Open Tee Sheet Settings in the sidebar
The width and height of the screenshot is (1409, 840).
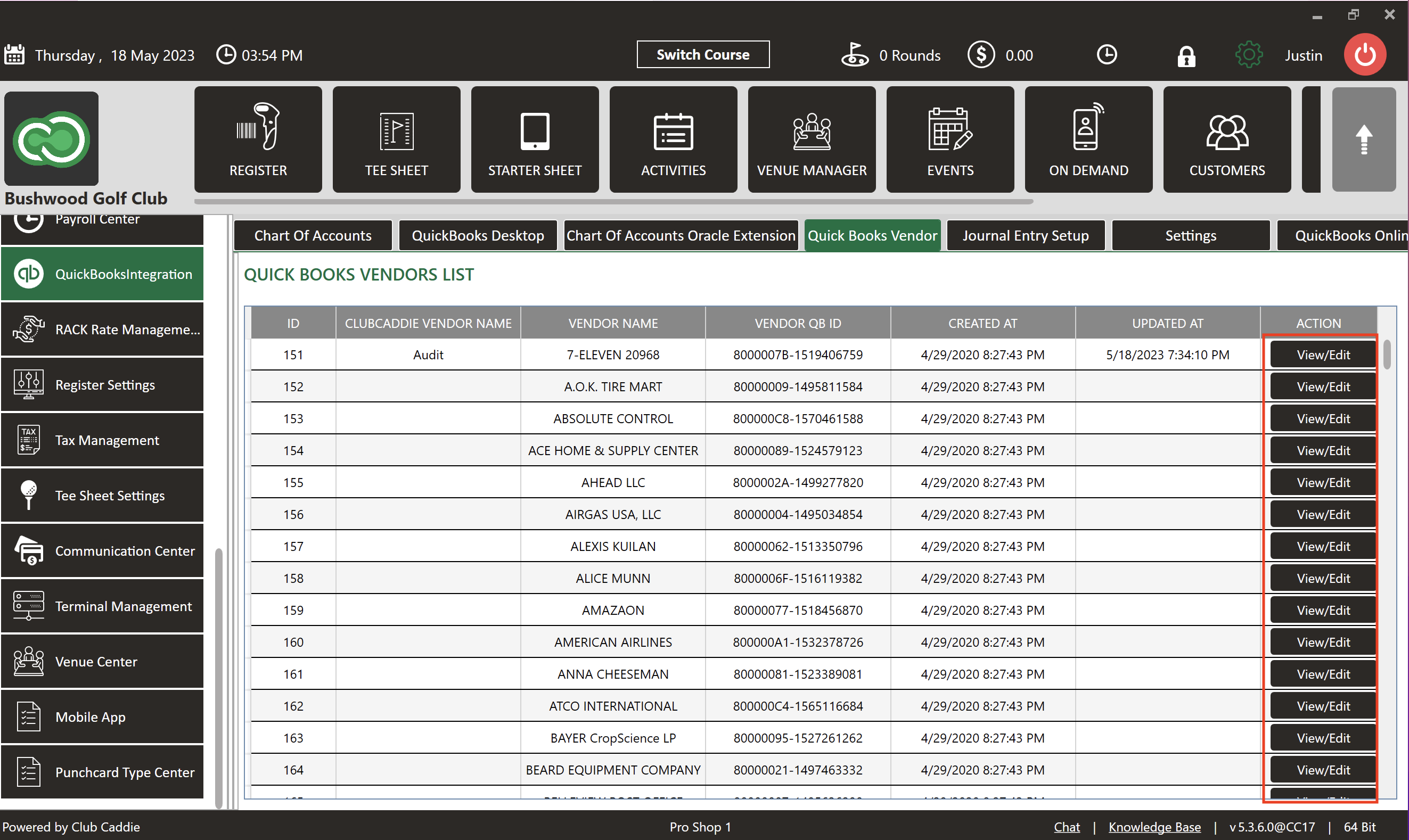point(102,495)
